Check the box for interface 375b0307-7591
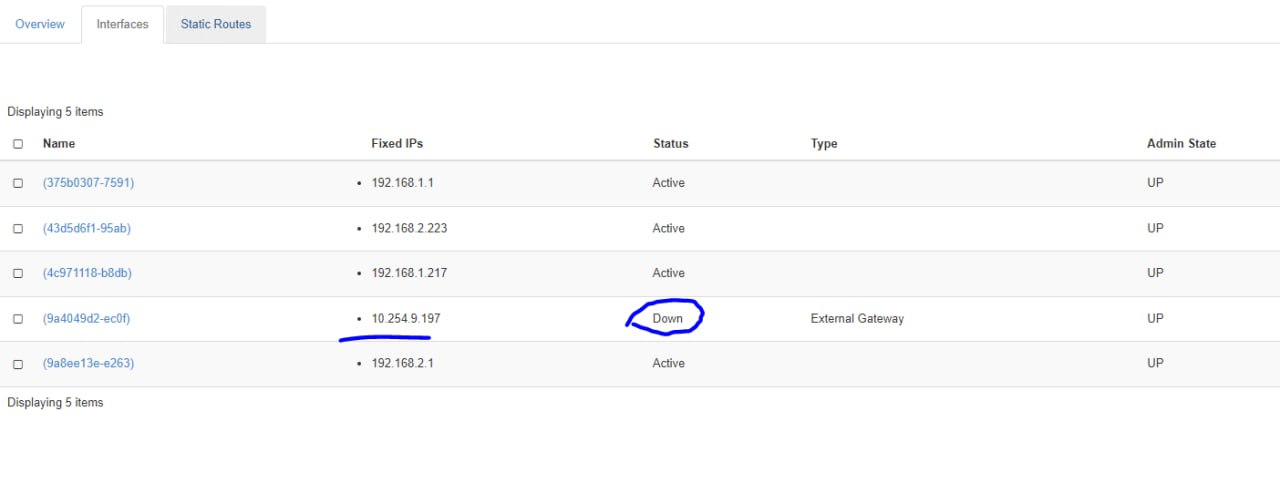Viewport: 1280px width, 494px height. [18, 183]
